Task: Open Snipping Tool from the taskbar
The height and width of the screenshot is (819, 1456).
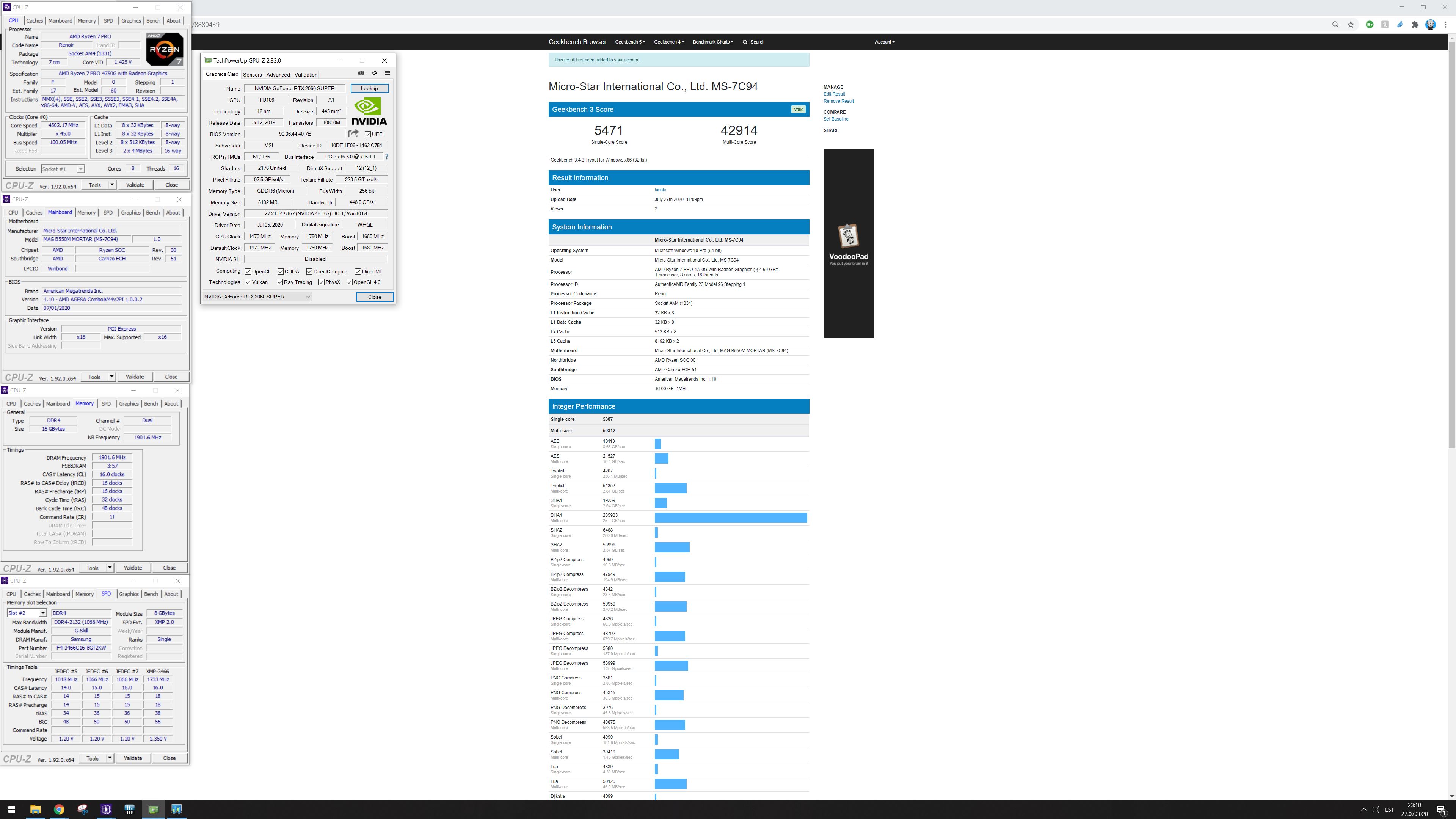Action: click(x=83, y=810)
